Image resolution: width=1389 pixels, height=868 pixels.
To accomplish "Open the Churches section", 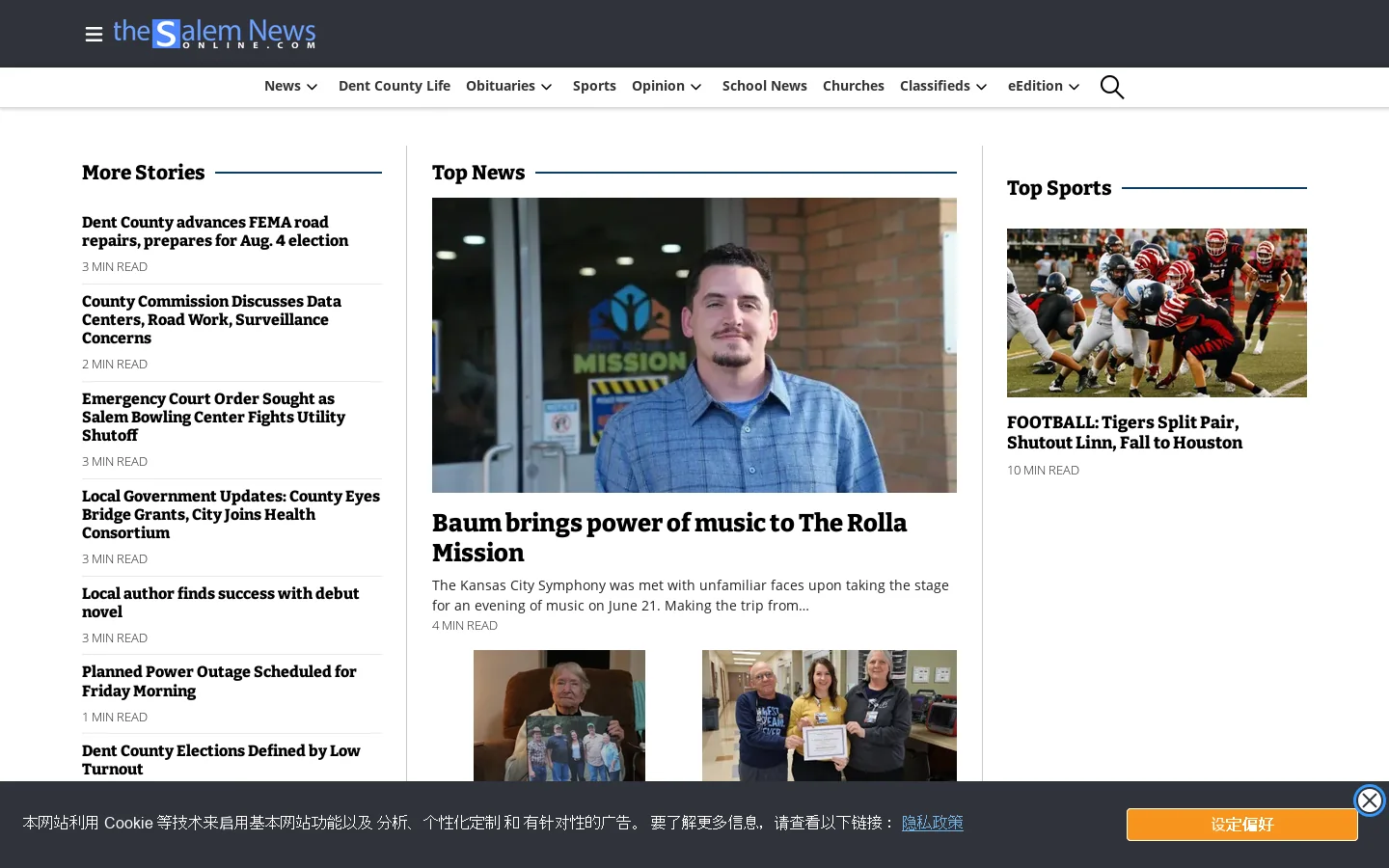I will pyautogui.click(x=854, y=86).
